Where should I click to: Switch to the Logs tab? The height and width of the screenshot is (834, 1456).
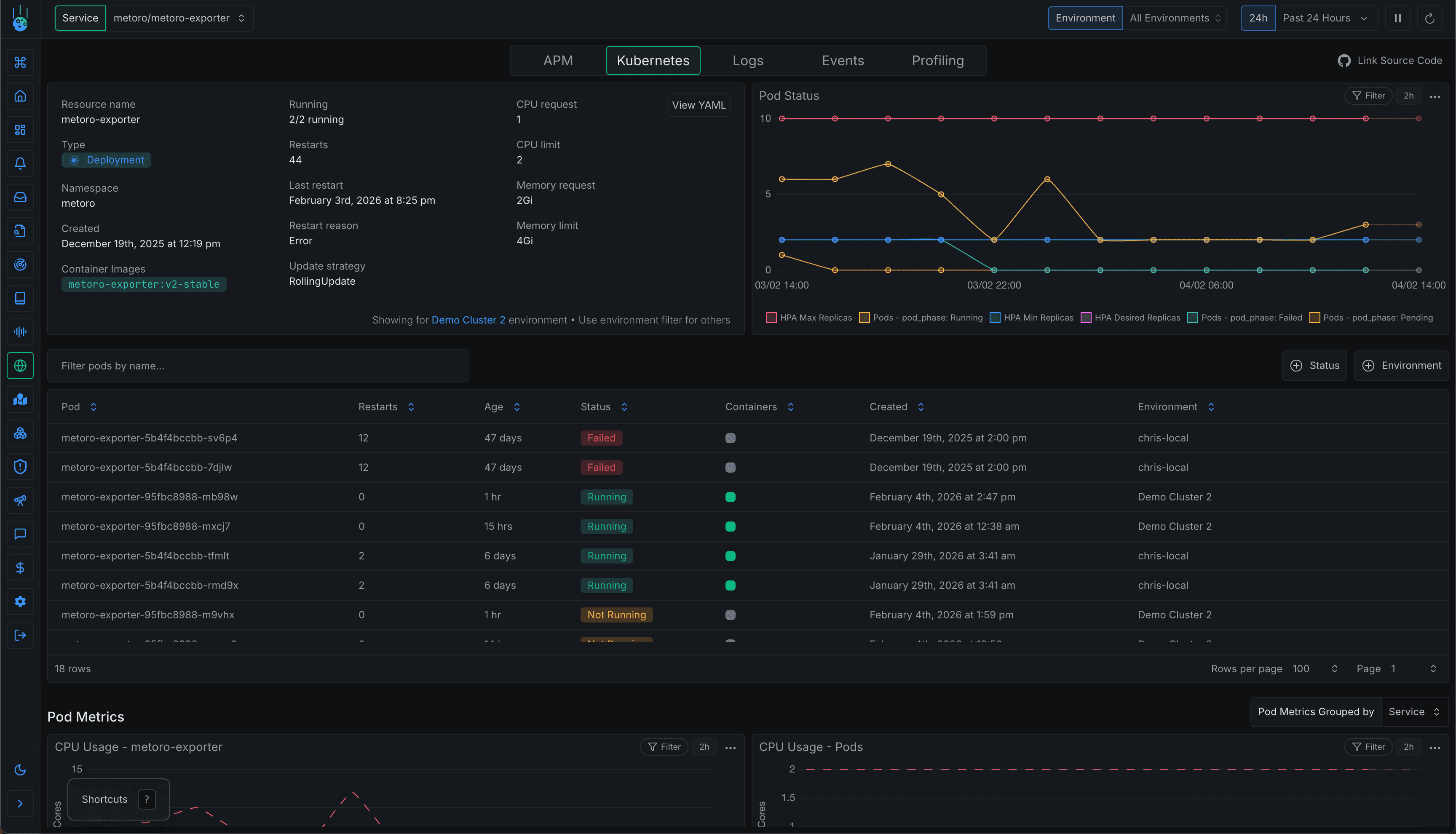coord(747,60)
